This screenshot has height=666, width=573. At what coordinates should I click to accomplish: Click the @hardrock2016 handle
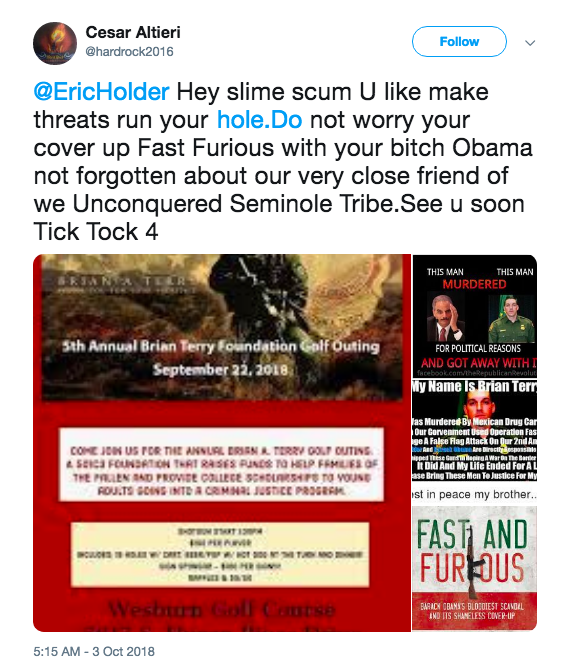coord(130,52)
